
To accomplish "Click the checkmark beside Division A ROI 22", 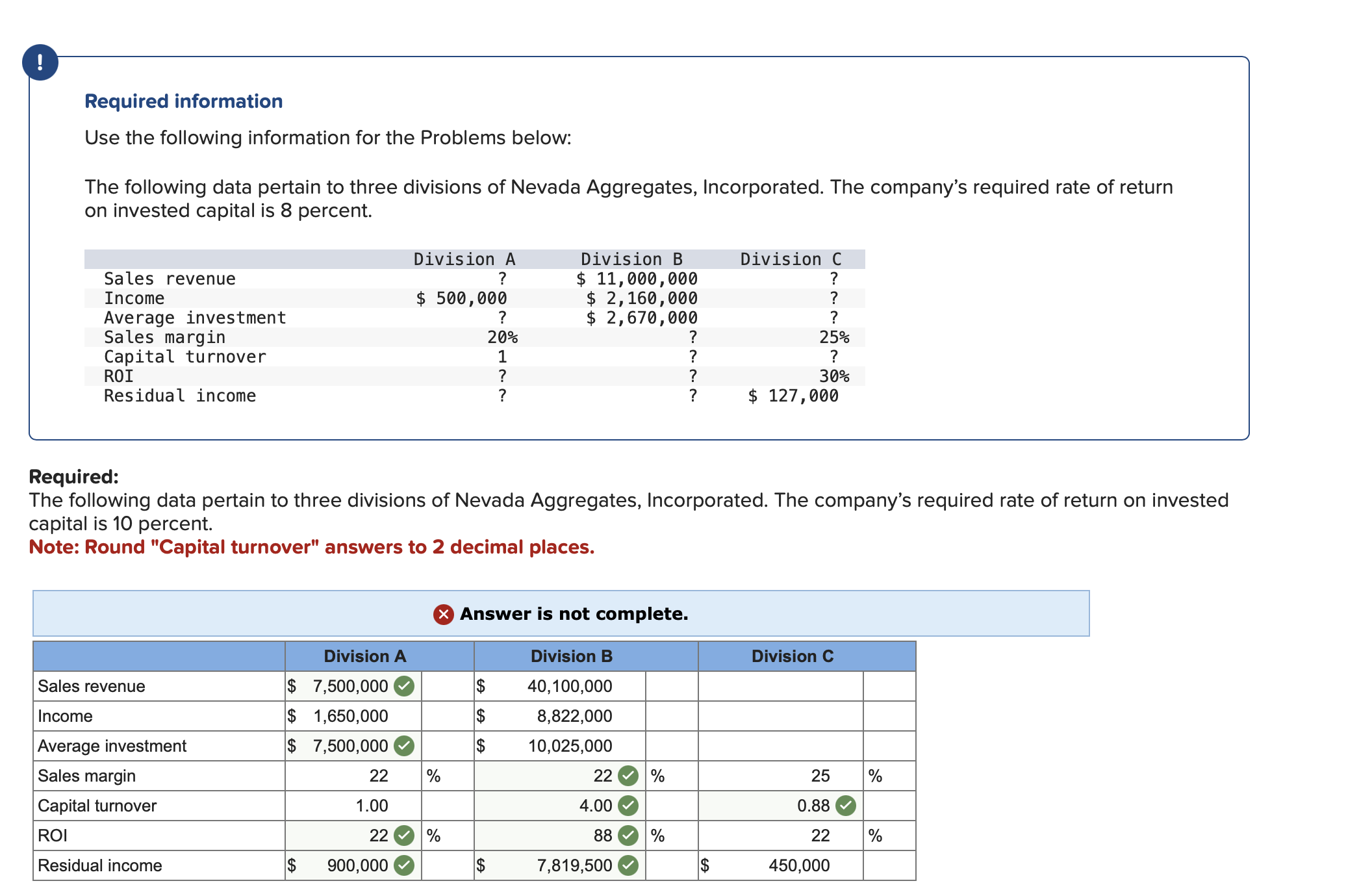I will pyautogui.click(x=403, y=835).
